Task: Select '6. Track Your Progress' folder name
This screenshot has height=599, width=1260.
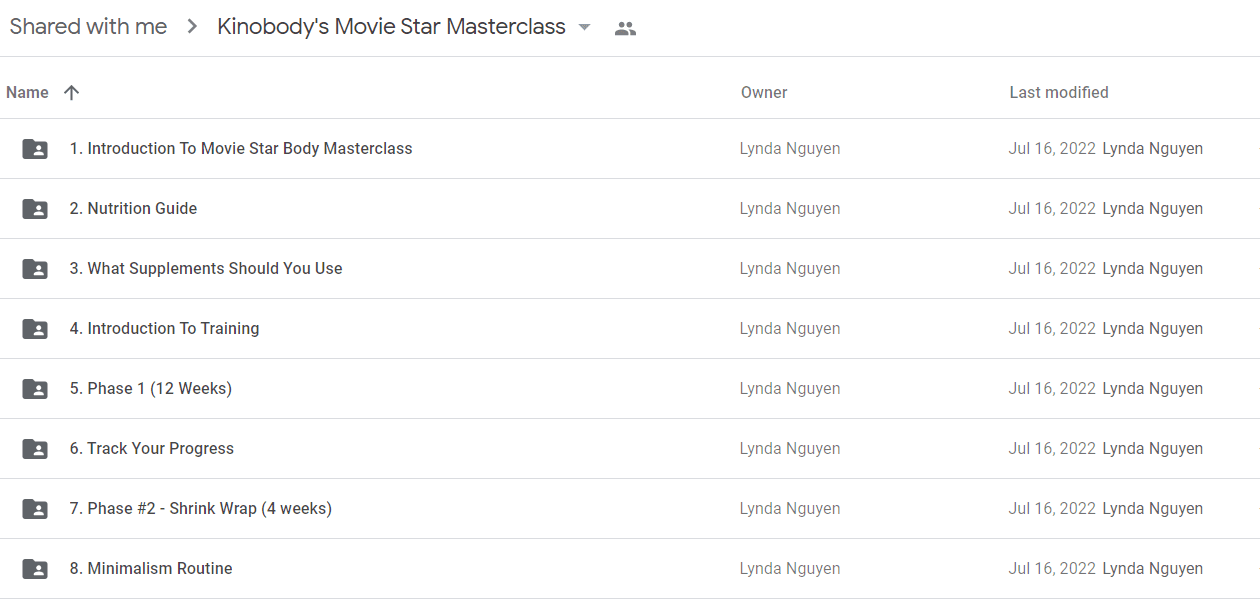Action: coord(151,448)
